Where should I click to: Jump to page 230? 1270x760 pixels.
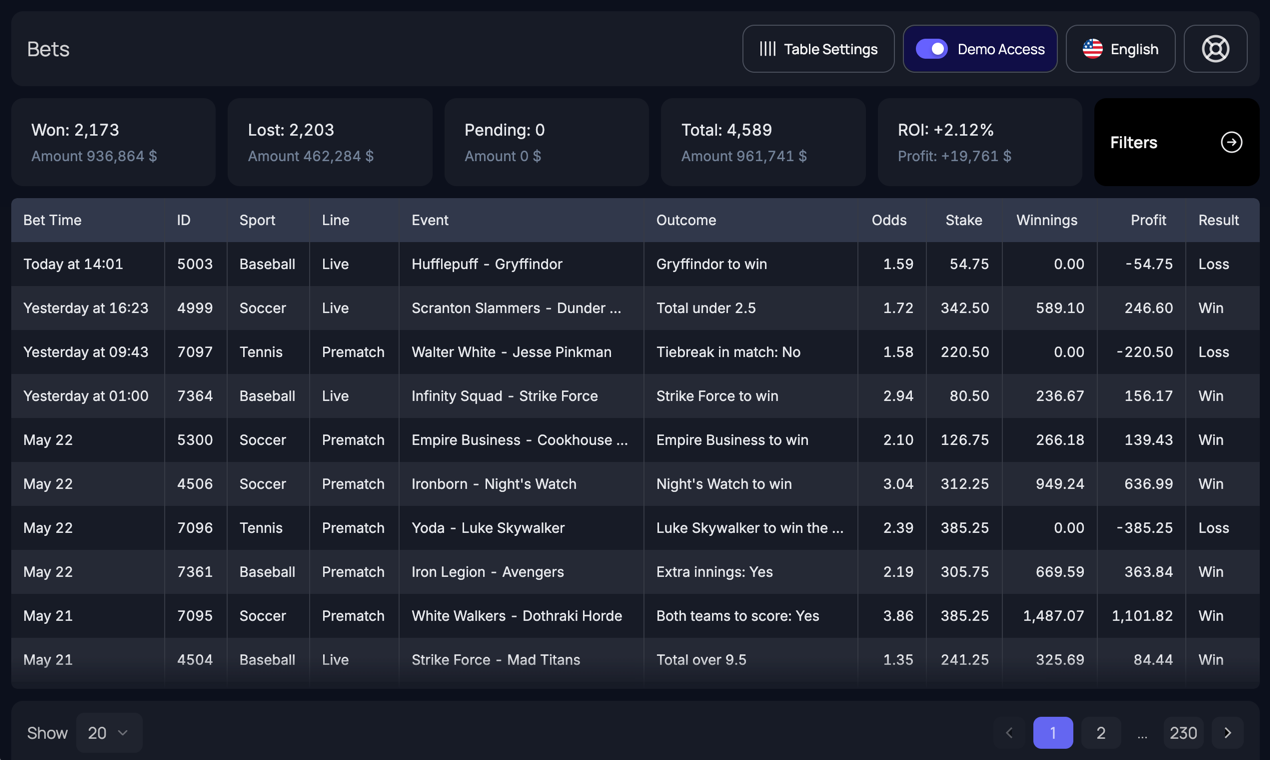pyautogui.click(x=1183, y=732)
